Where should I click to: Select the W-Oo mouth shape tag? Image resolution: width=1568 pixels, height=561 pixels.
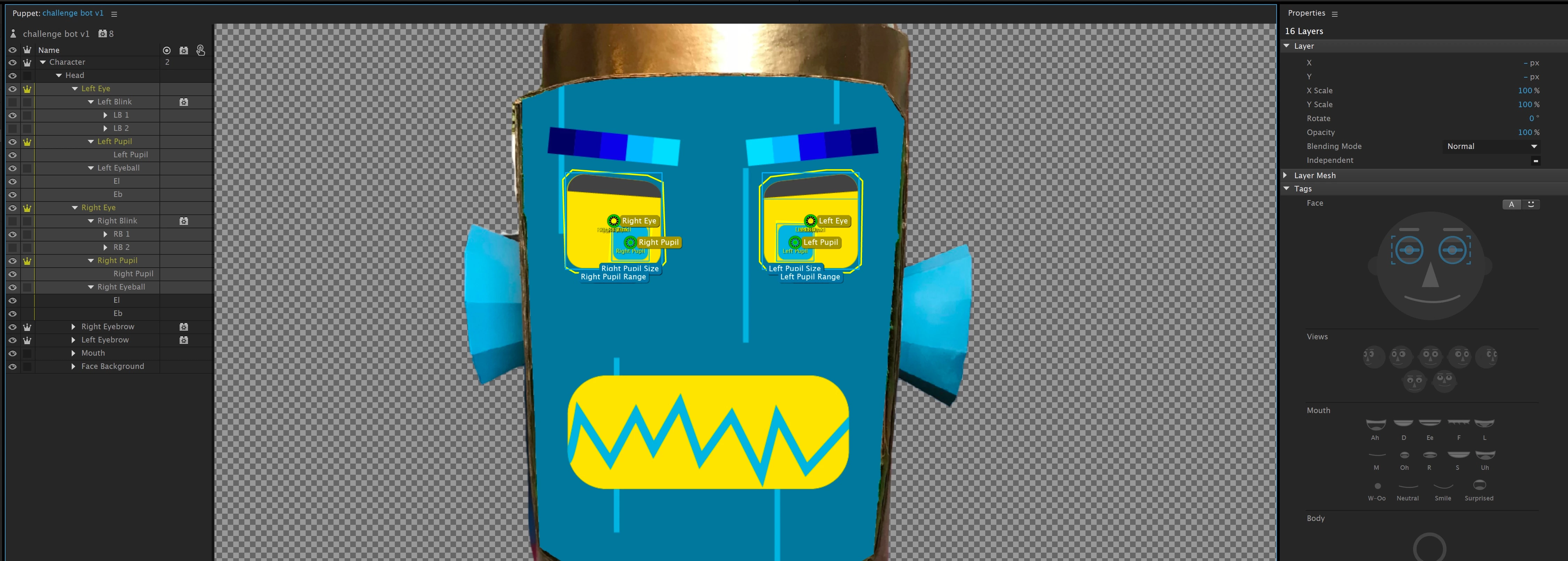coord(1378,485)
